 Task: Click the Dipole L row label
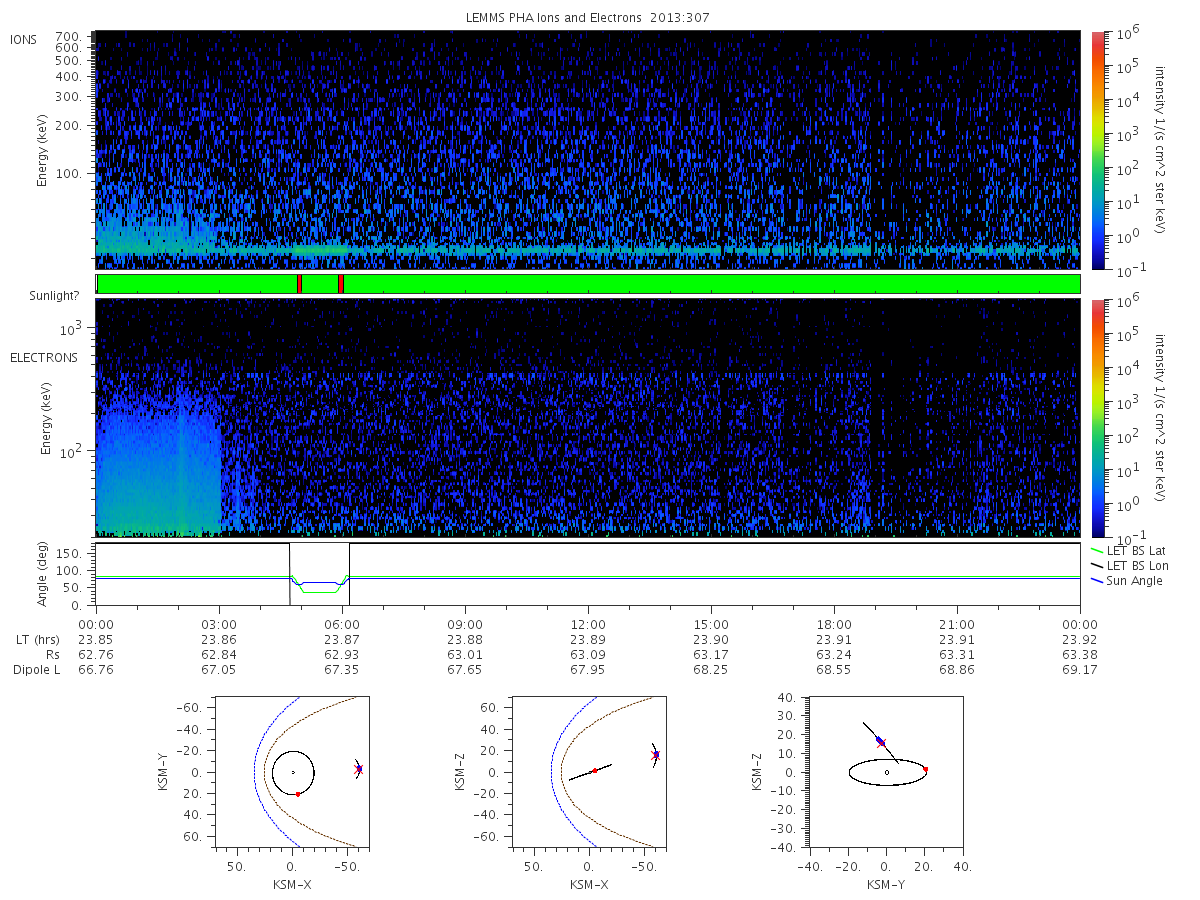click(x=37, y=670)
